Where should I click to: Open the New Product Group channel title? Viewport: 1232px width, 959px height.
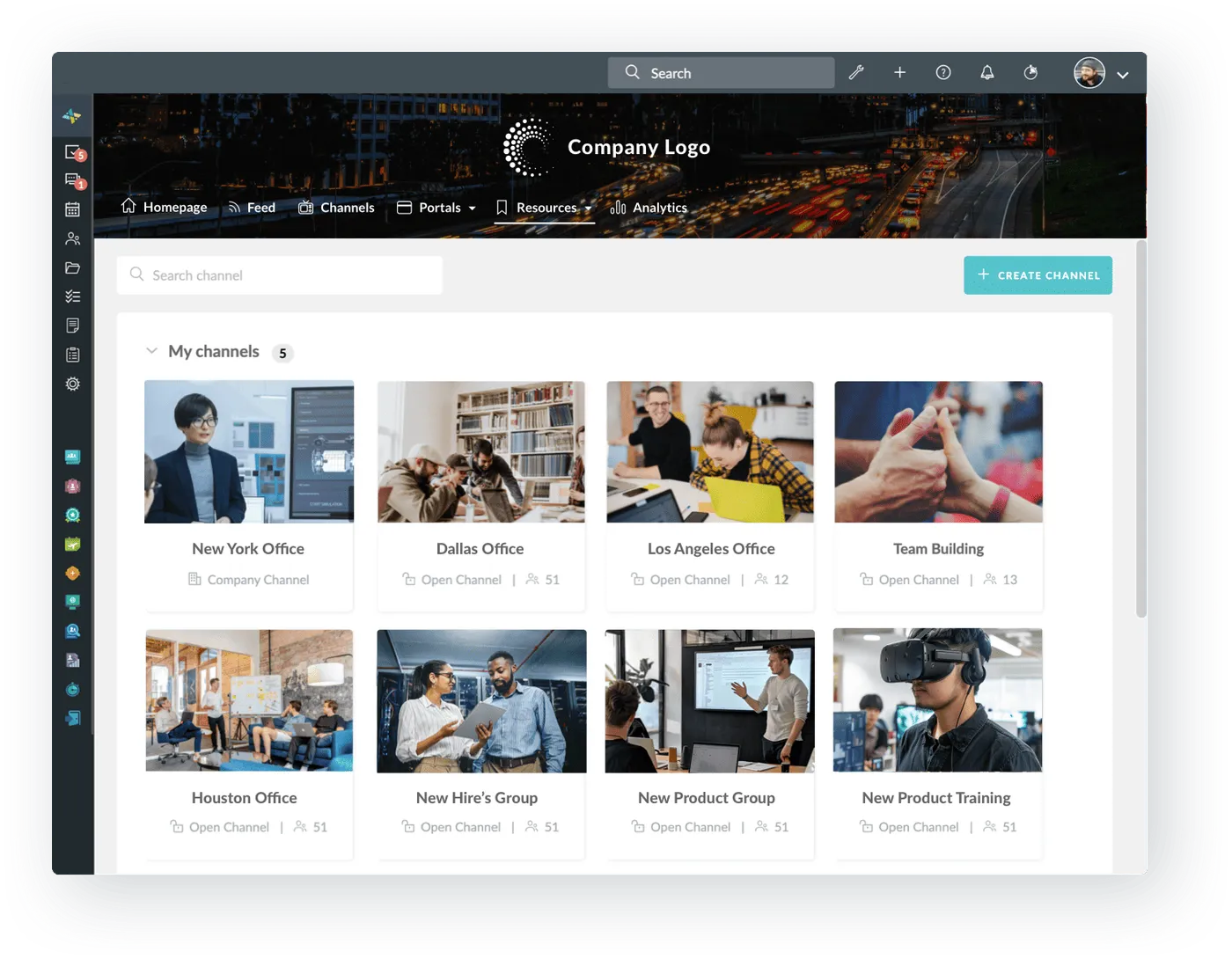707,798
